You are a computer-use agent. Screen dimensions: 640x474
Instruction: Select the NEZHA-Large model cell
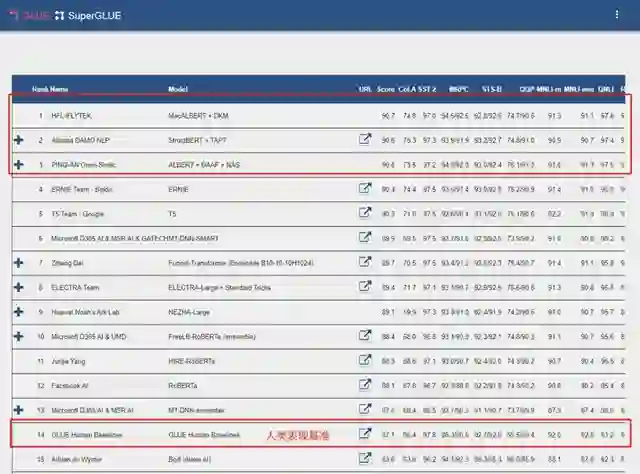click(189, 312)
